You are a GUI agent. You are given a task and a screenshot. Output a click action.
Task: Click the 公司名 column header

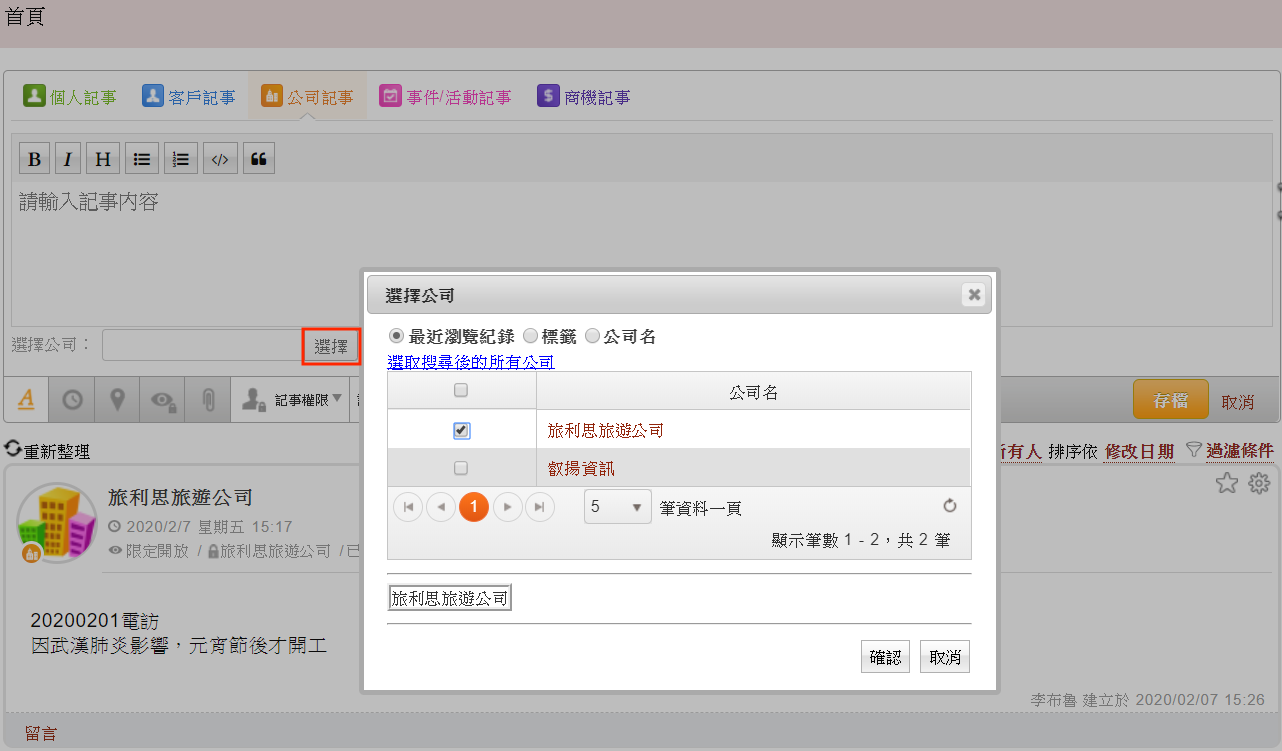tap(754, 392)
